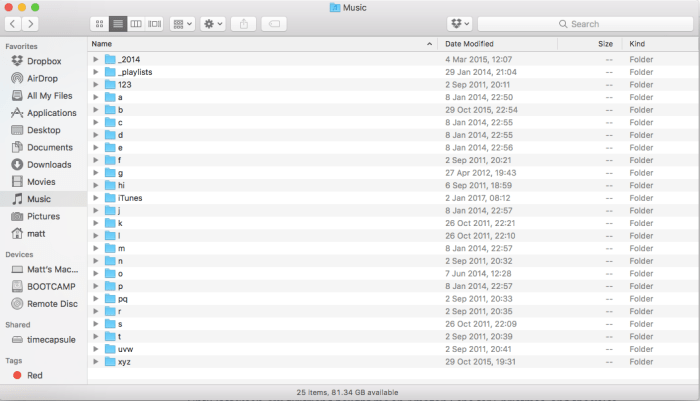
Task: Expand the _playlists folder disclosure triangle
Action: pos(96,72)
